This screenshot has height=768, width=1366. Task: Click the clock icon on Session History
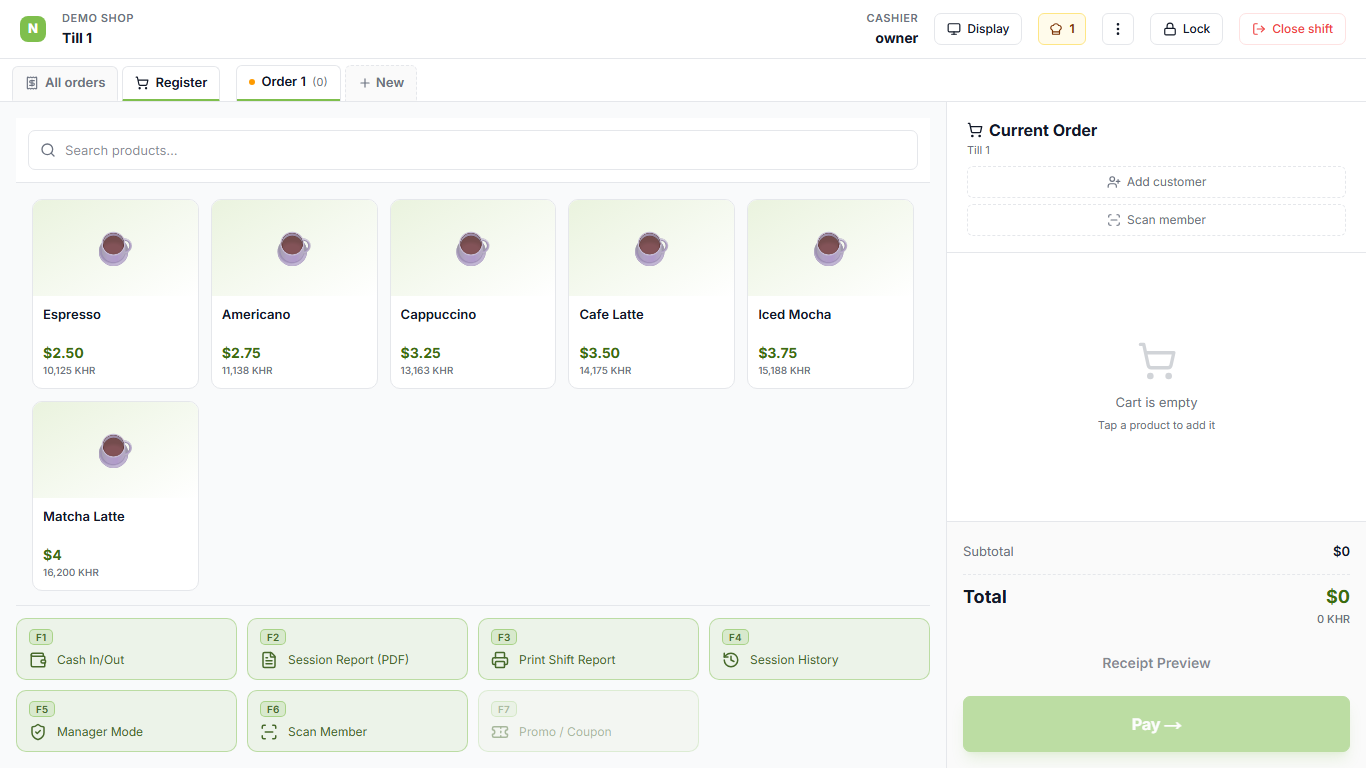tap(731, 660)
